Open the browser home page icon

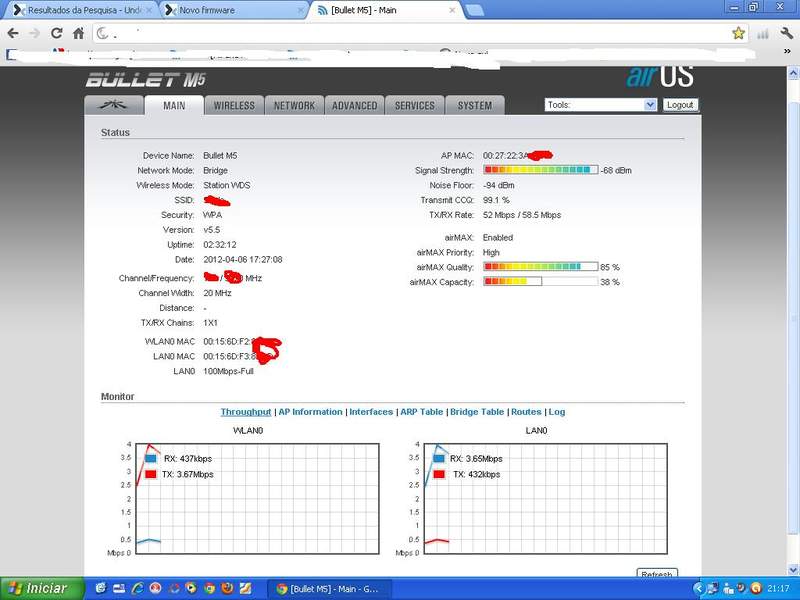(x=78, y=34)
